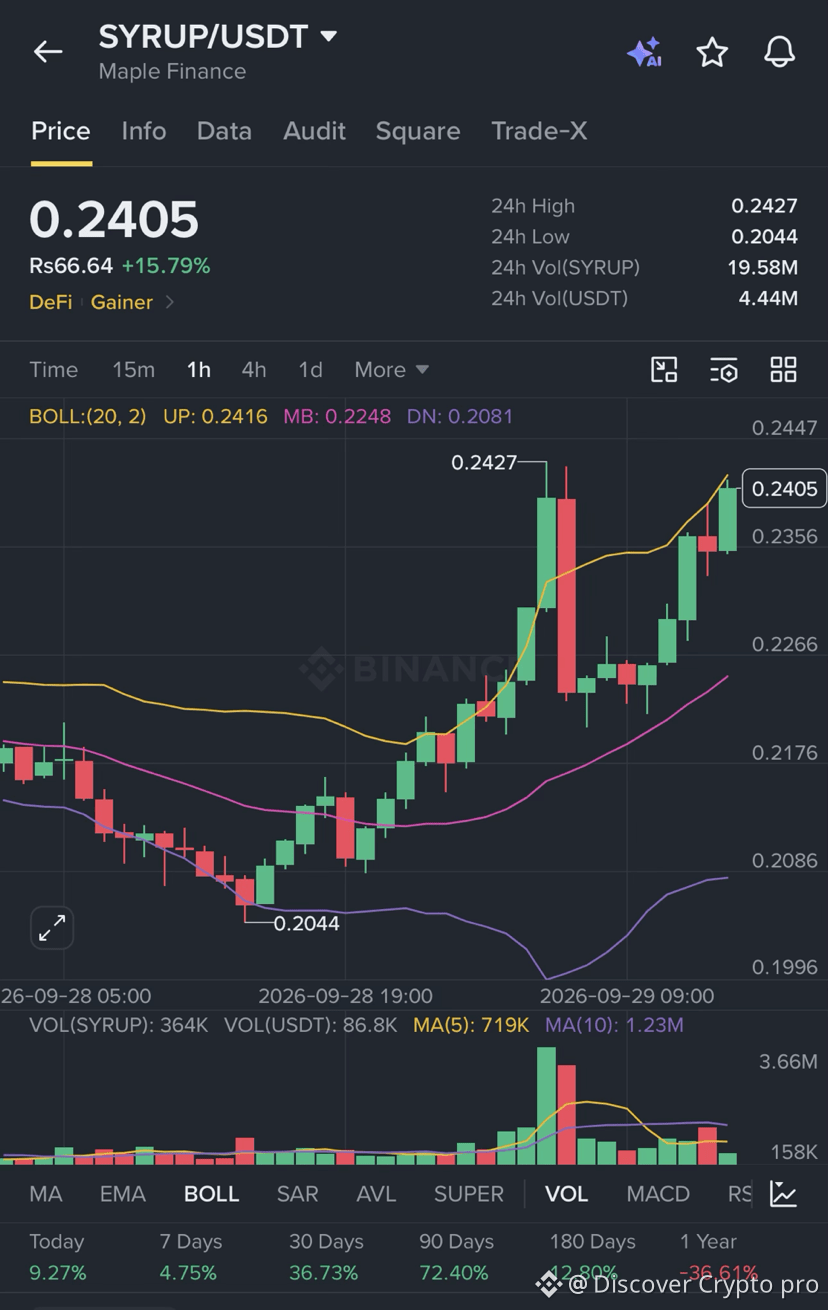Open the More timeframes dropdown
Viewport: 828px width, 1310px height.
click(391, 370)
